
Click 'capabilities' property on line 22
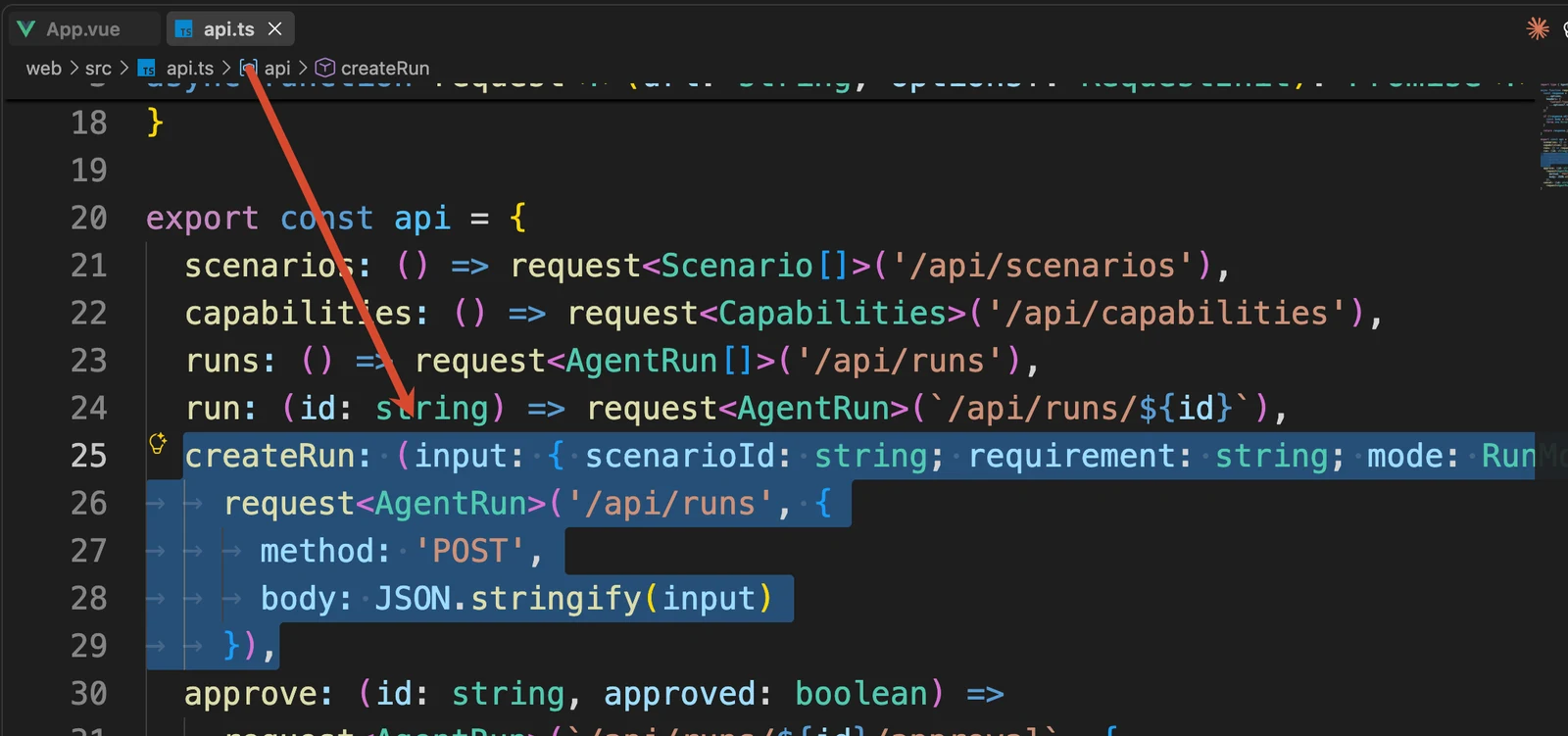click(x=299, y=314)
